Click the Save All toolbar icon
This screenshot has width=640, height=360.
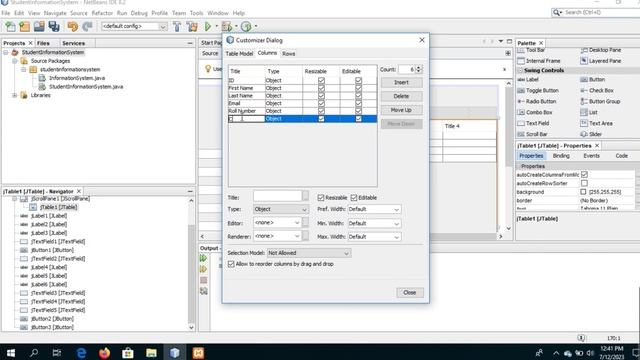click(x=54, y=27)
